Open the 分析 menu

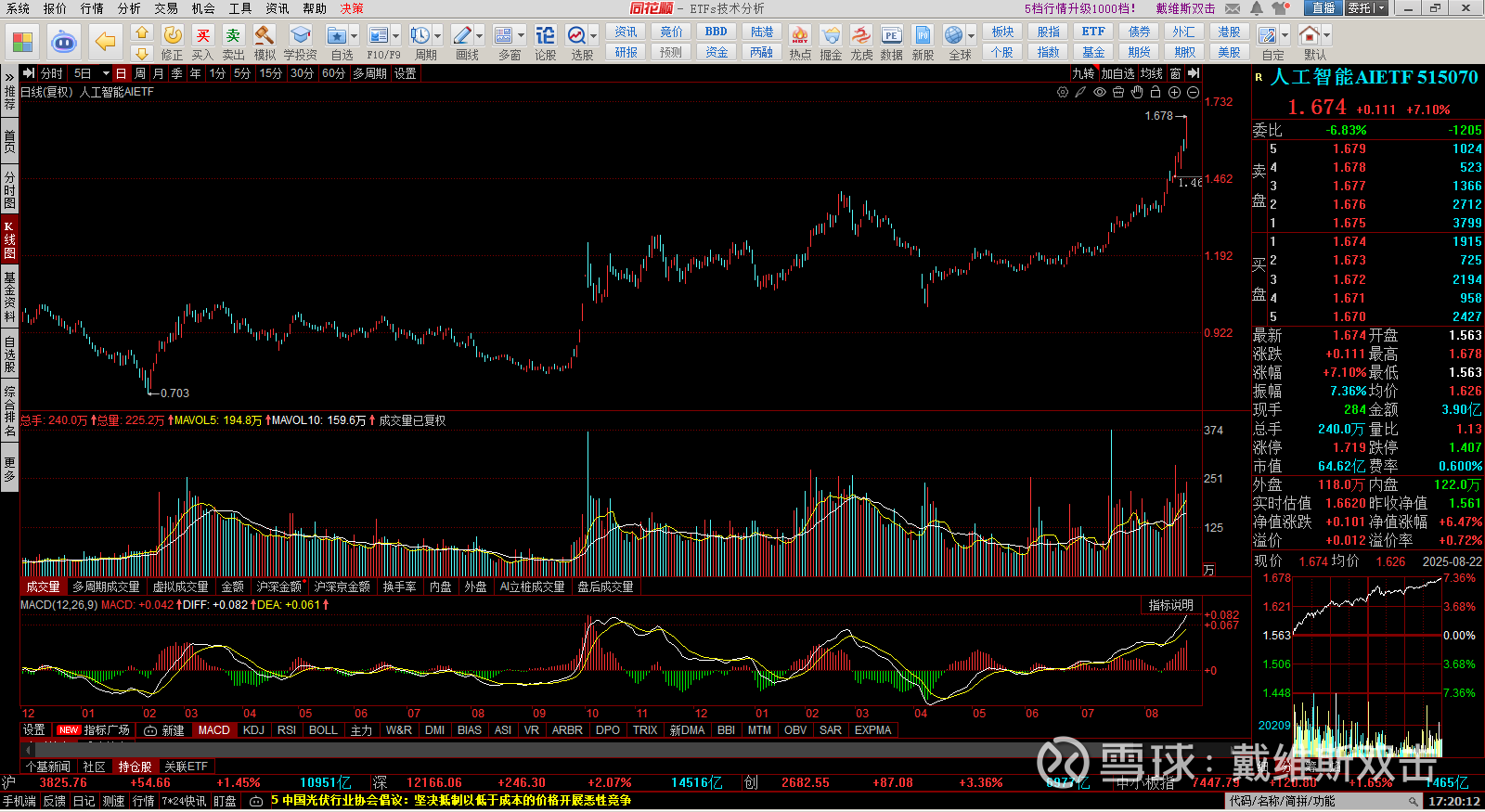click(129, 8)
